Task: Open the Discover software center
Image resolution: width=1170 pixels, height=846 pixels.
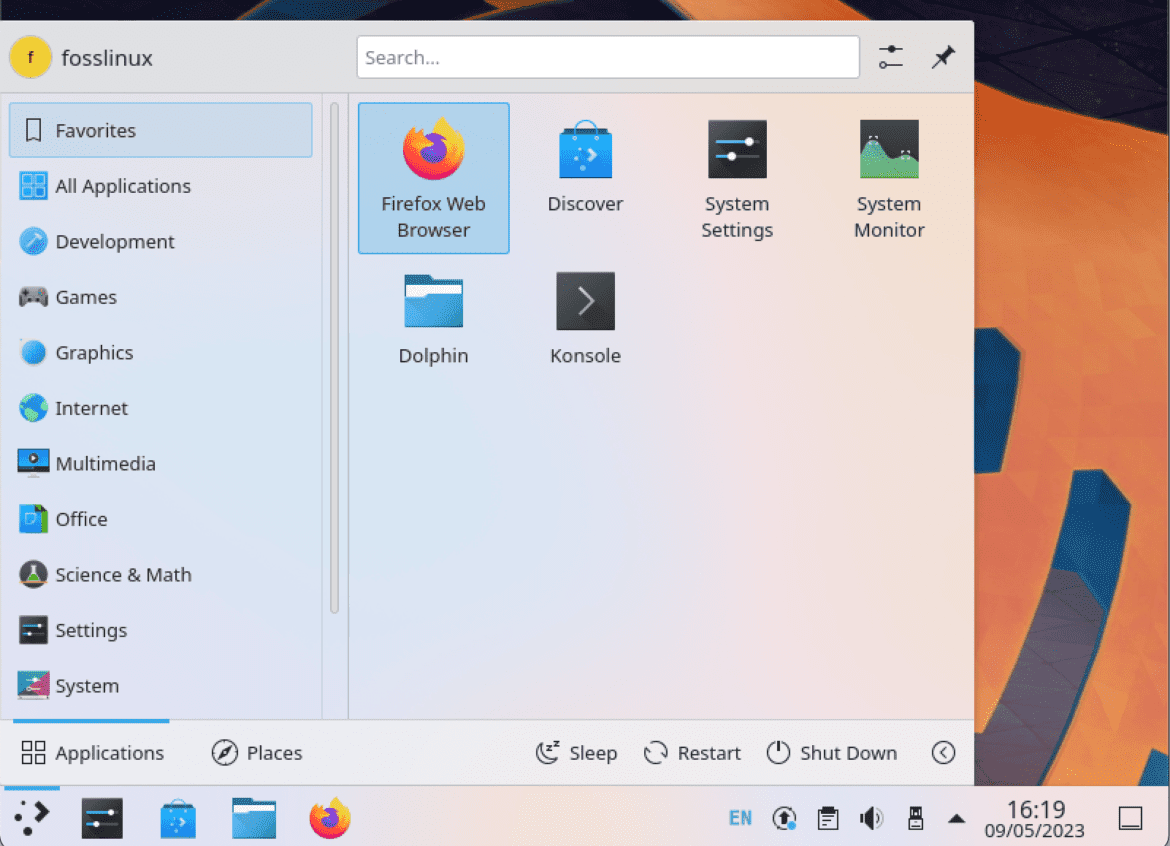Action: click(x=585, y=165)
